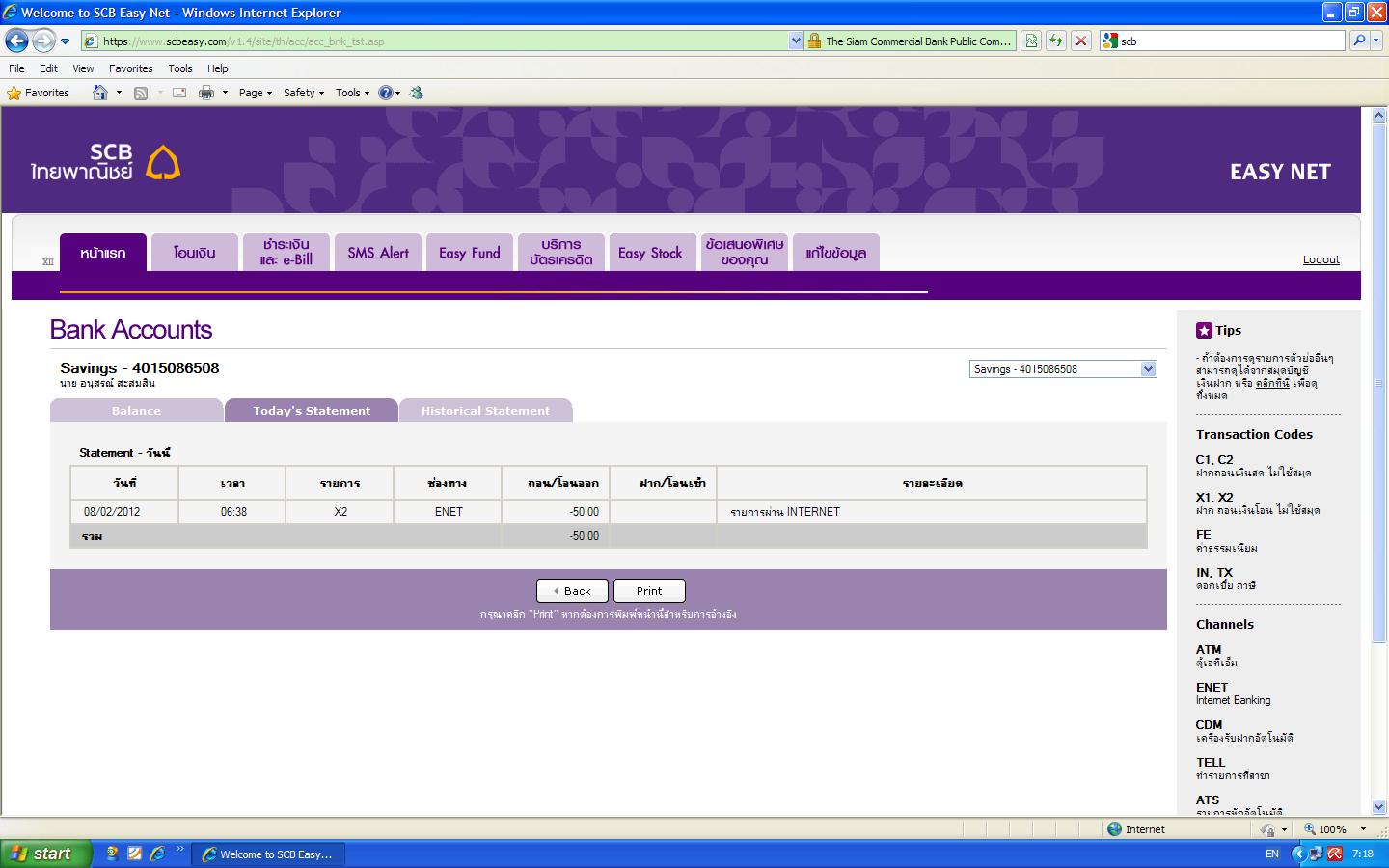This screenshot has width=1389, height=868.
Task: Refresh the page with the green arrows
Action: point(1056,41)
